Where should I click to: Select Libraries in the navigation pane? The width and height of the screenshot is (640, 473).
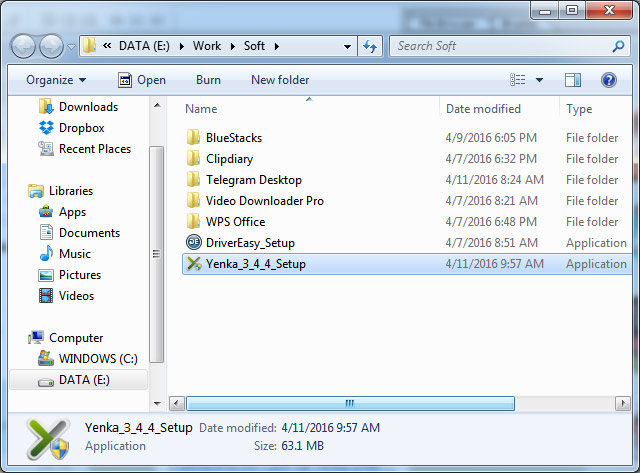coord(61,191)
